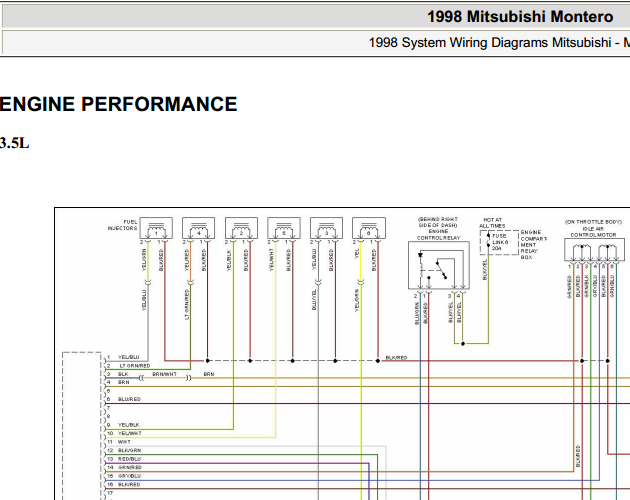
Task: Click fuel injector number 2 symbol
Action: coord(241,228)
